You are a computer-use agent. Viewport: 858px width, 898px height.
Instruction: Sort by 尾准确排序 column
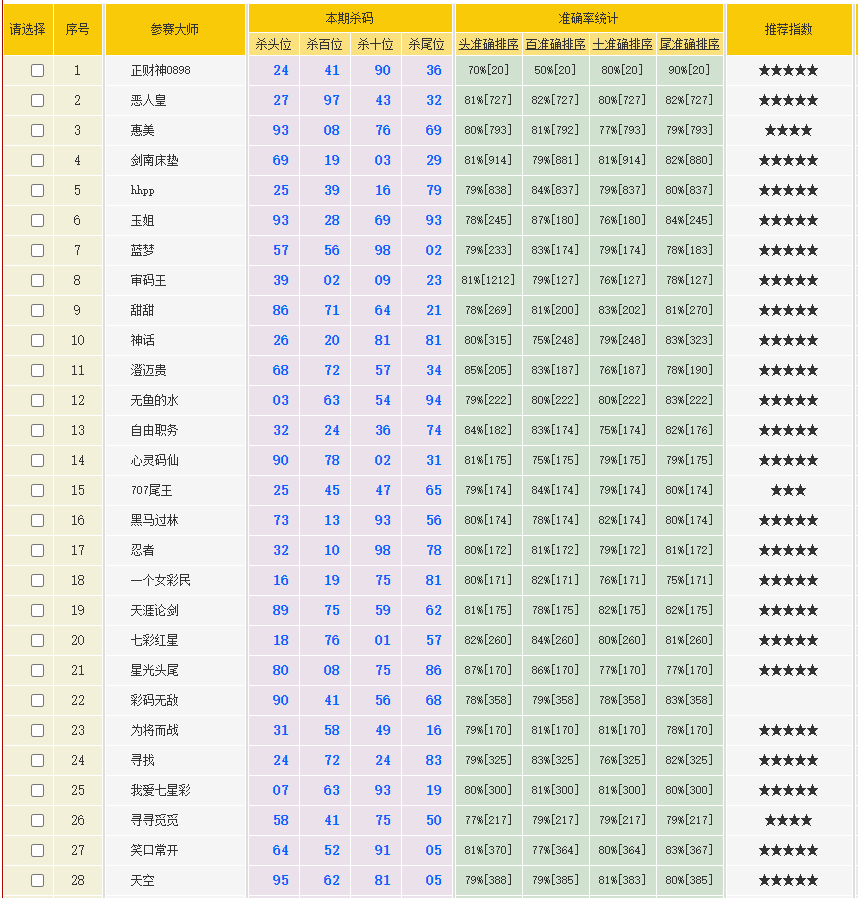pyautogui.click(x=689, y=45)
